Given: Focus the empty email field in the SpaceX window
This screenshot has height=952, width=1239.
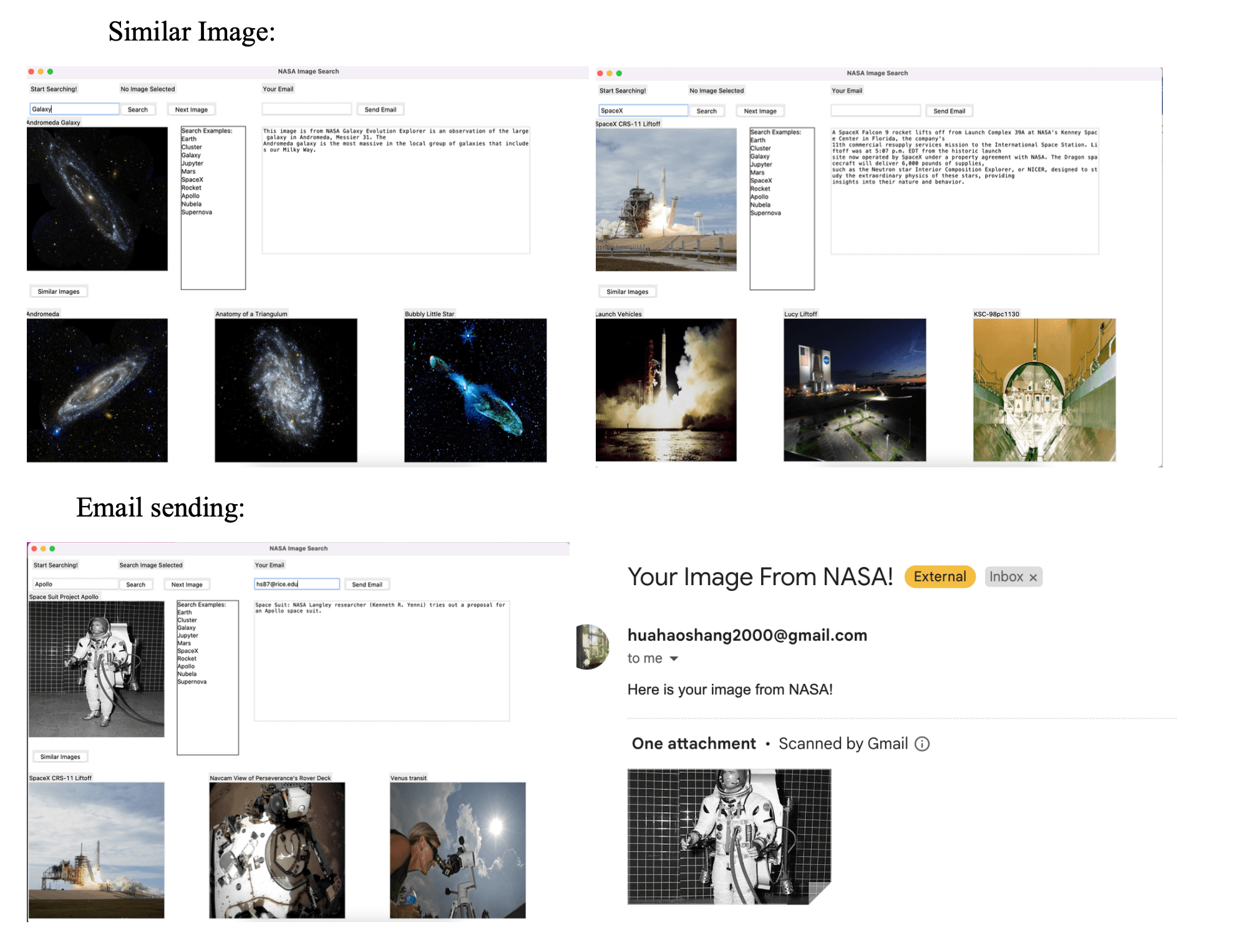Looking at the screenshot, I should point(876,111).
